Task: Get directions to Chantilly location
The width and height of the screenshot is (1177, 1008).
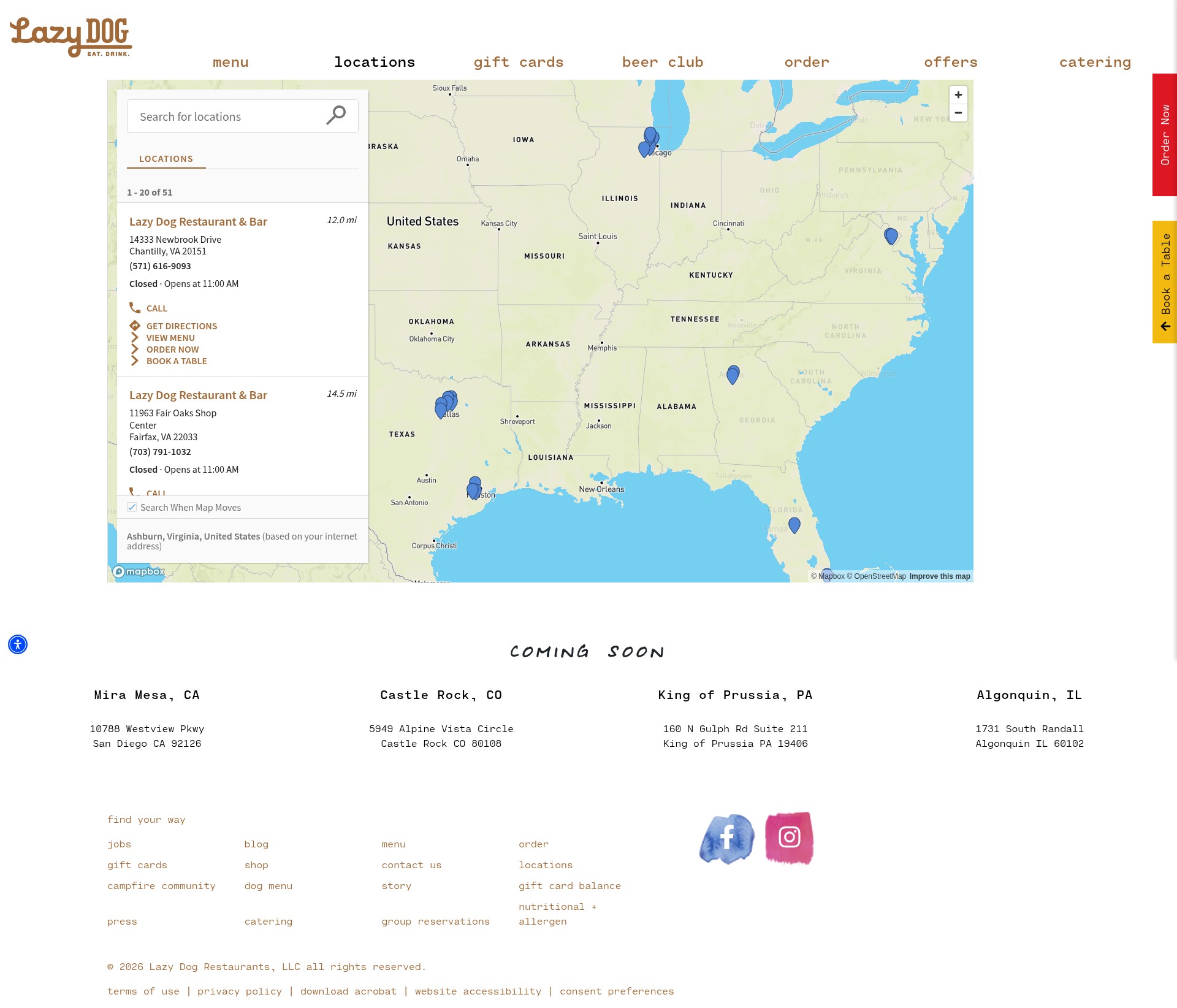Action: pos(173,326)
